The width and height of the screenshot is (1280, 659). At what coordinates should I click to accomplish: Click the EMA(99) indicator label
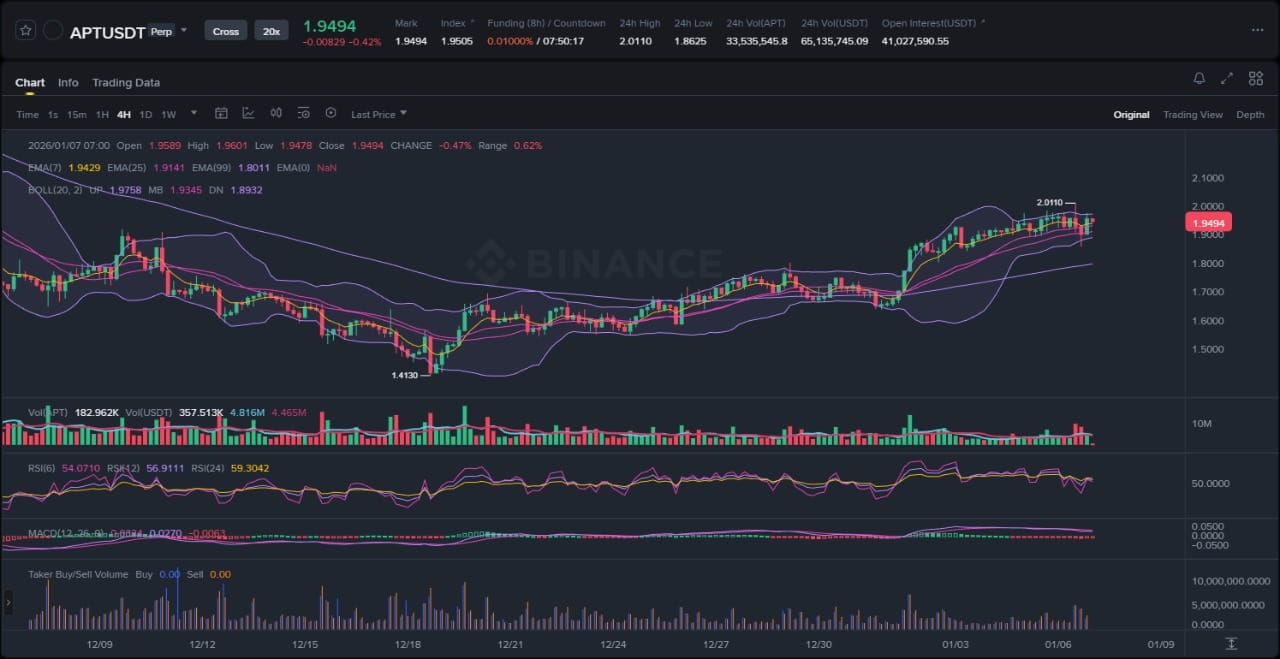(212, 168)
